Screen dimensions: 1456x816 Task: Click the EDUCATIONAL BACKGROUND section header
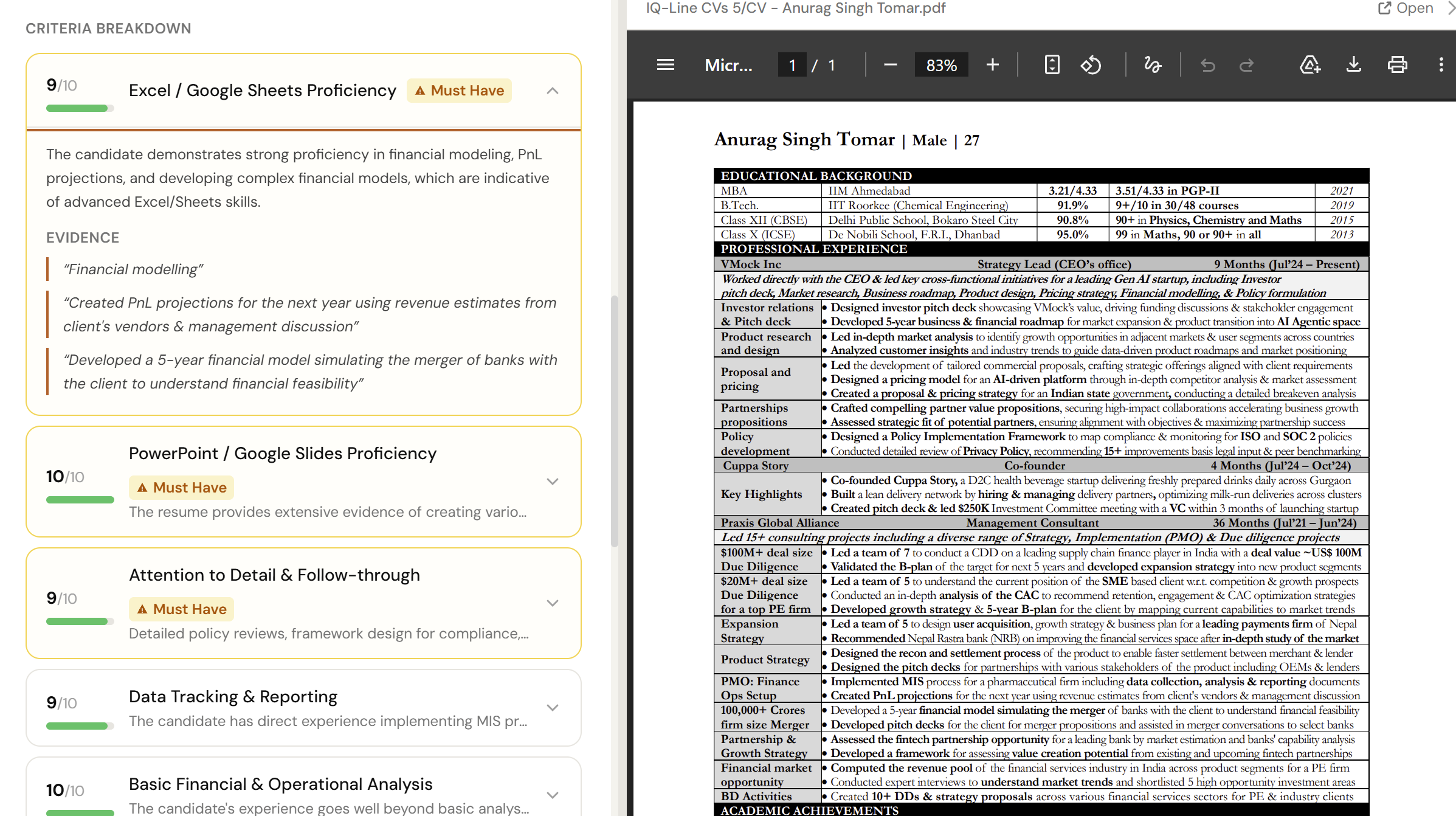click(x=816, y=176)
